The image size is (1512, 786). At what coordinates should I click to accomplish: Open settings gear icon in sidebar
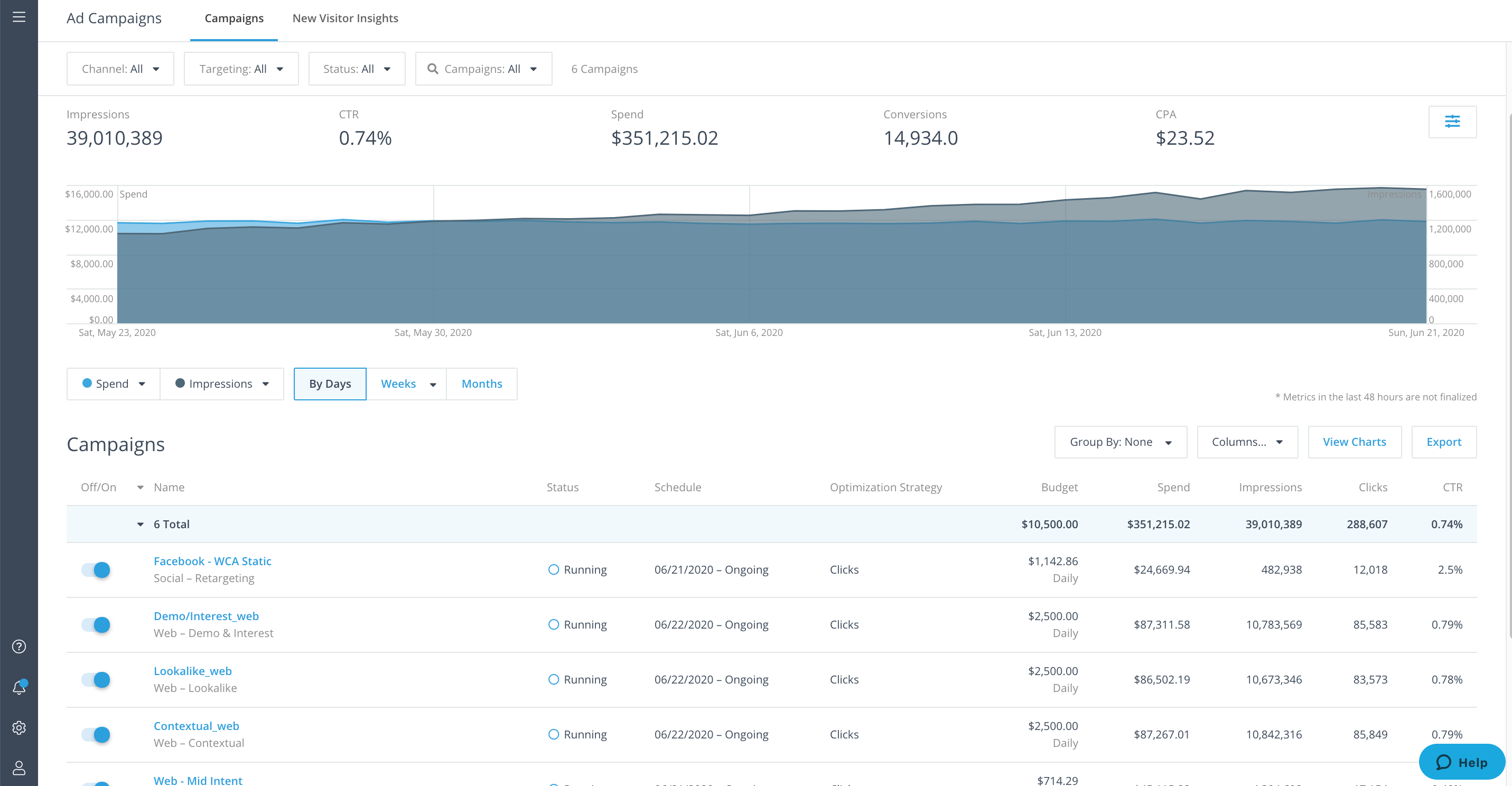tap(19, 728)
